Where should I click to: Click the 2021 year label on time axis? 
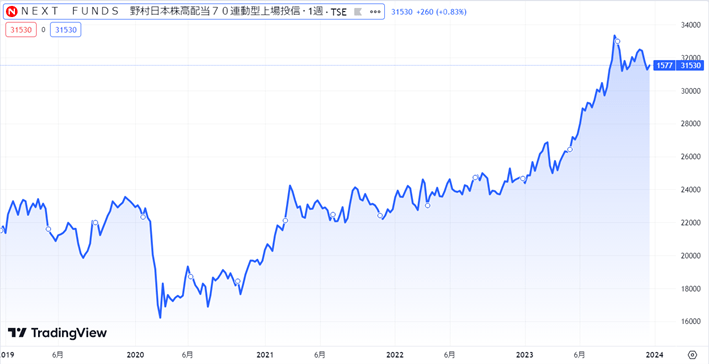[265, 354]
